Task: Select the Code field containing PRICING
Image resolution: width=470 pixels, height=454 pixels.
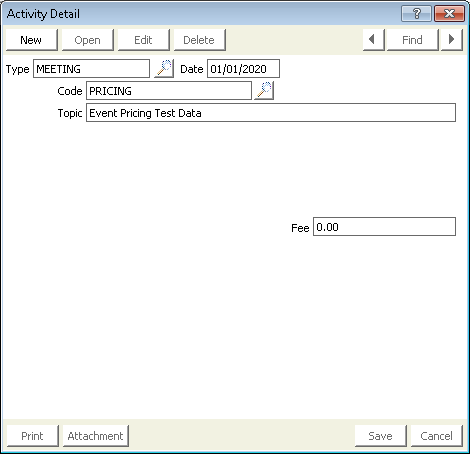Action: pos(169,91)
